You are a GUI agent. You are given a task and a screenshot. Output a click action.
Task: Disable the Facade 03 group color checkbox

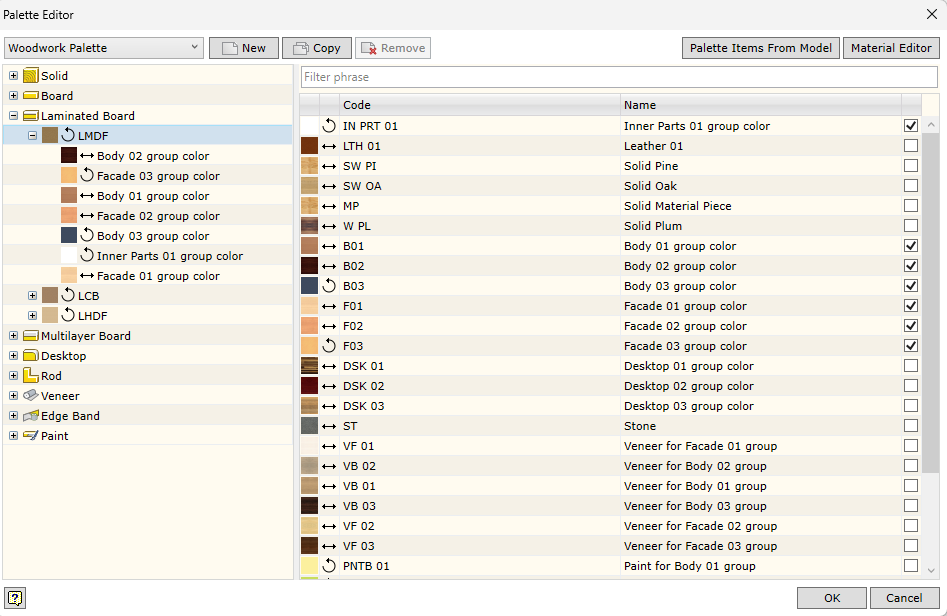tap(911, 345)
